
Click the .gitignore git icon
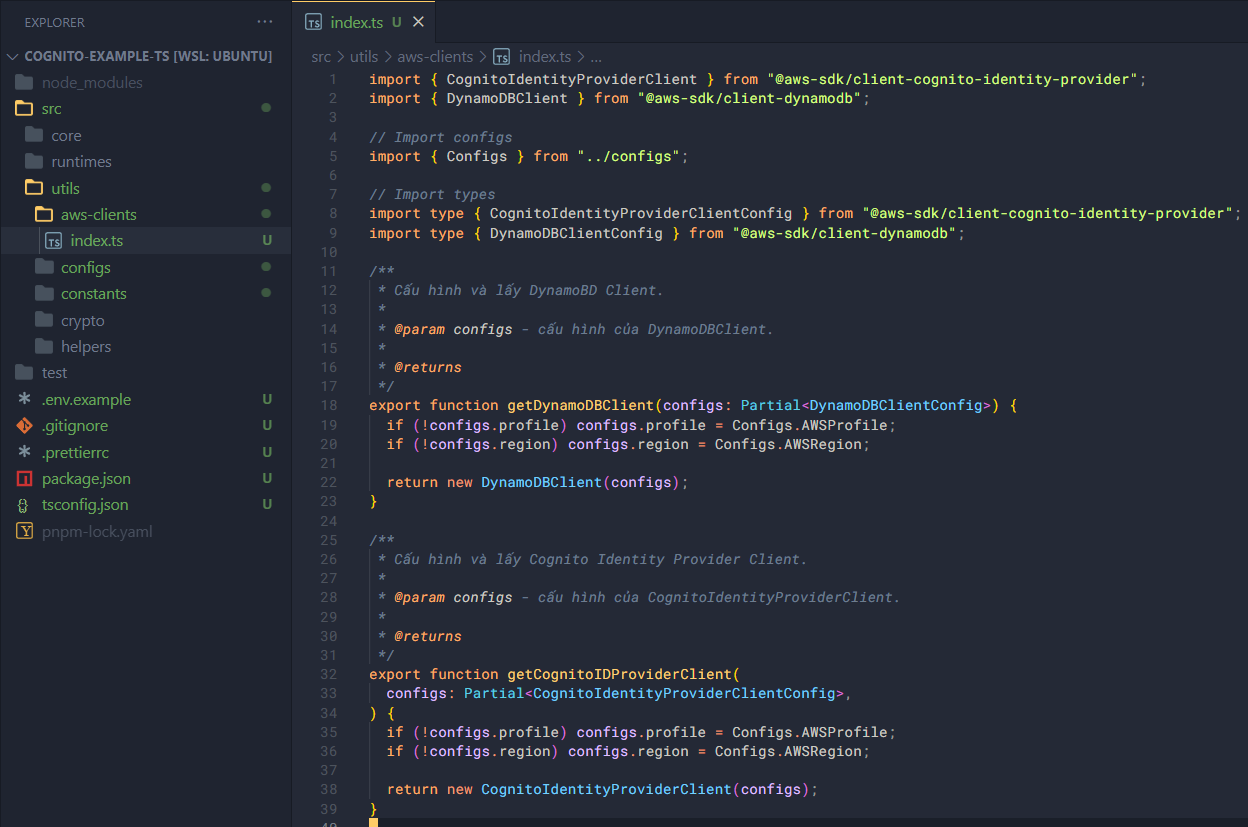pyautogui.click(x=25, y=425)
